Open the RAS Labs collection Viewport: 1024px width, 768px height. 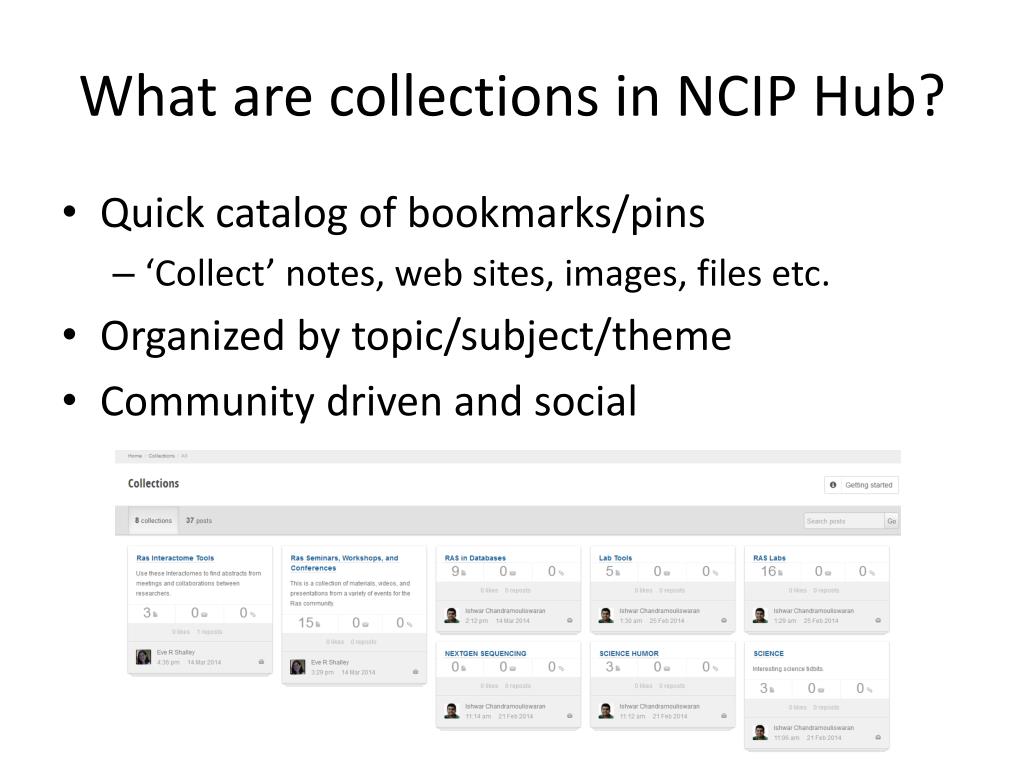(769, 558)
